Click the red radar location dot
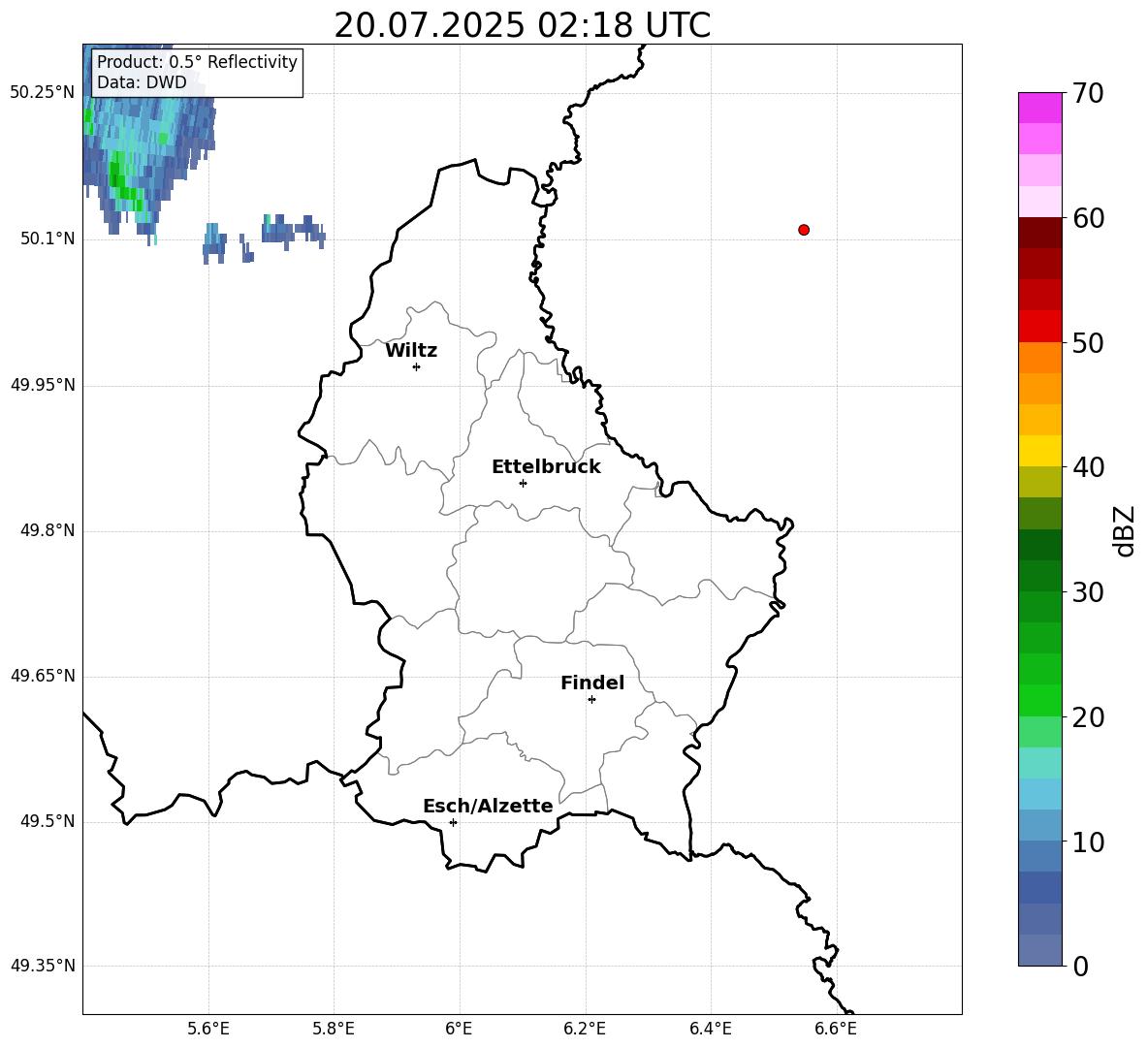Image resolution: width=1148 pixels, height=1048 pixels. coord(804,230)
